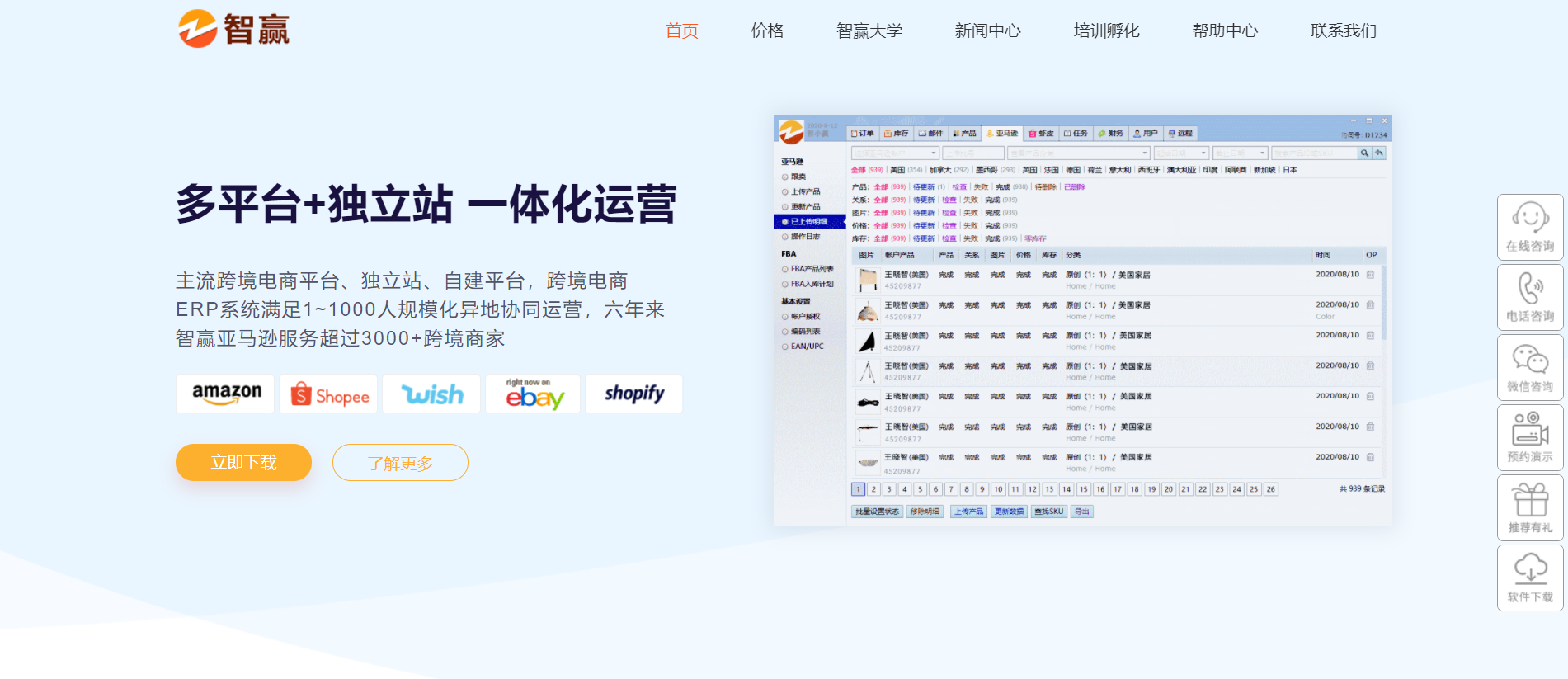The image size is (1568, 679).
Task: Open the 价格 navigation item
Action: coord(767,31)
